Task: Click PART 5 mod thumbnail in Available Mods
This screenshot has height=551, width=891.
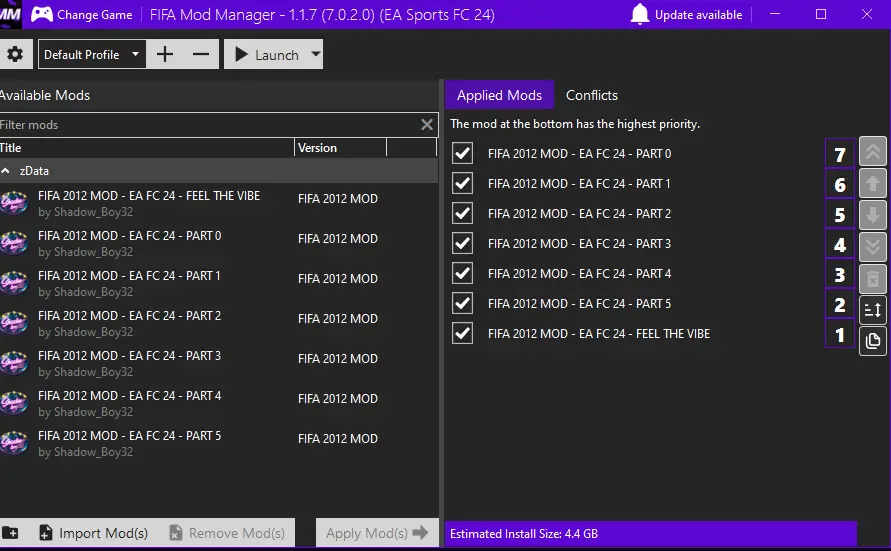Action: pyautogui.click(x=14, y=443)
